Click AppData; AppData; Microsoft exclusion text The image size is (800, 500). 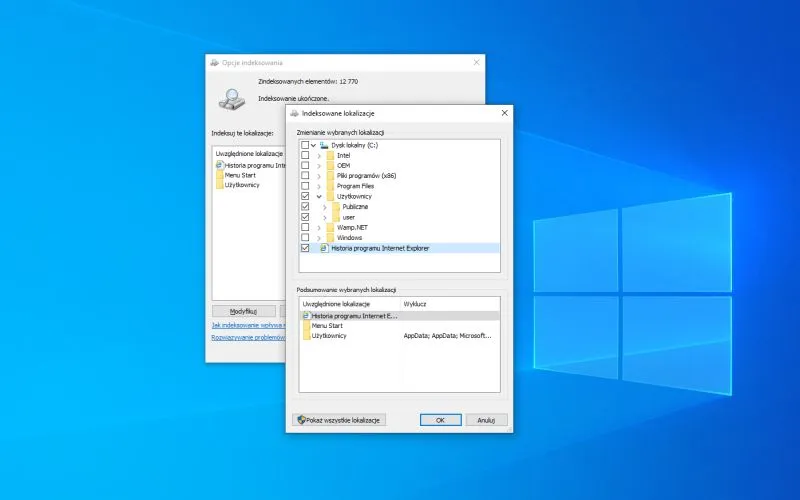[447, 336]
